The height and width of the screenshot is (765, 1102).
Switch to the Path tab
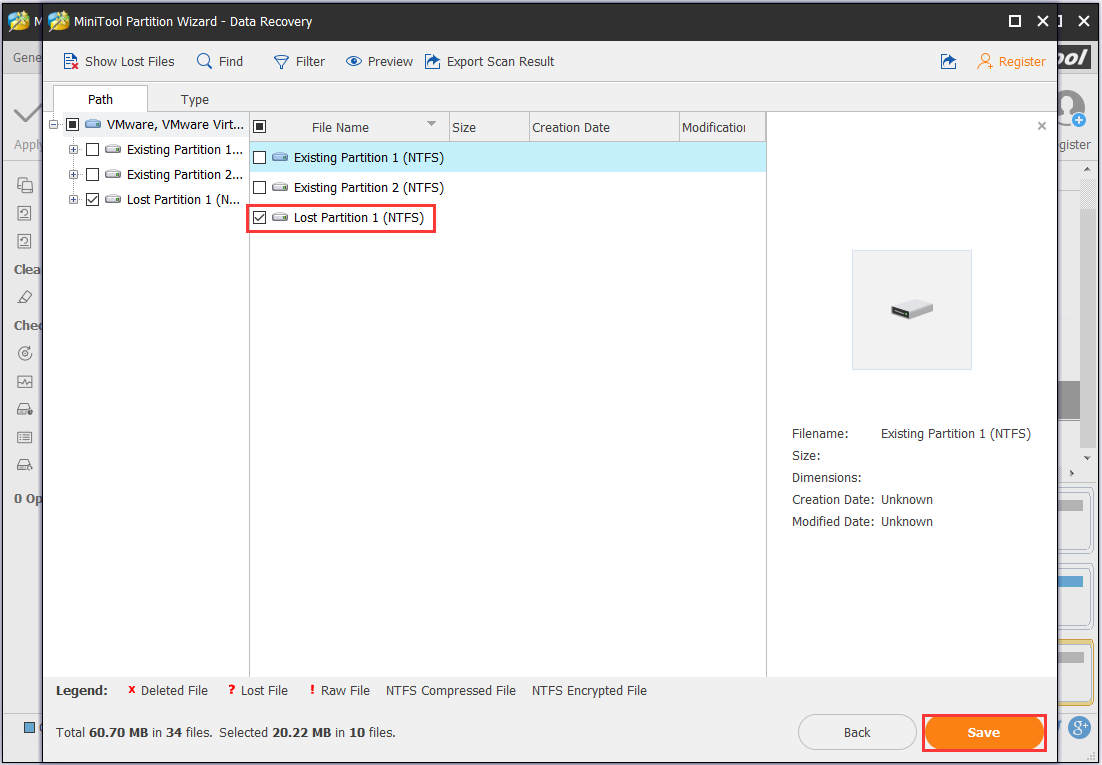click(x=101, y=99)
